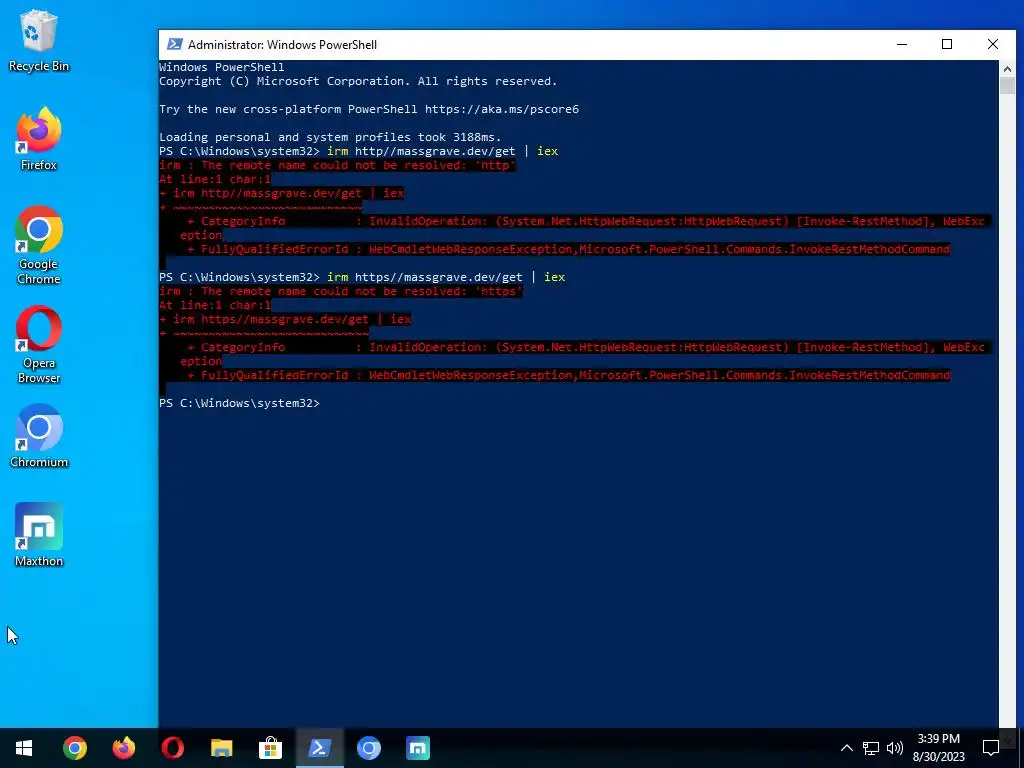Click the PowerShell title bar icon menu
Screen dimensions: 1024x768
pyautogui.click(x=174, y=44)
